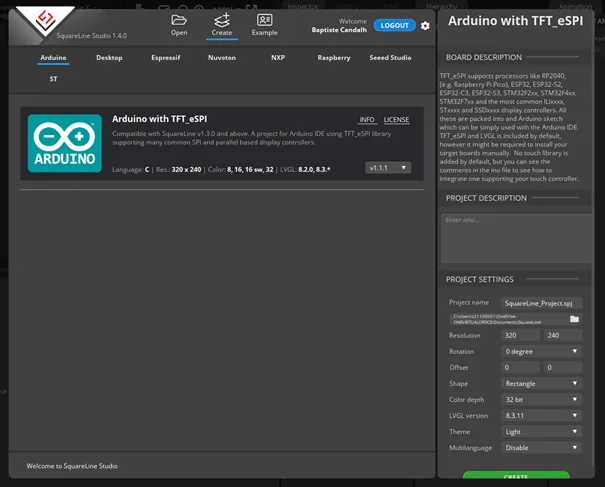Switch to the Seeed Studio tab
Viewport: 605px width, 487px height.
(390, 57)
